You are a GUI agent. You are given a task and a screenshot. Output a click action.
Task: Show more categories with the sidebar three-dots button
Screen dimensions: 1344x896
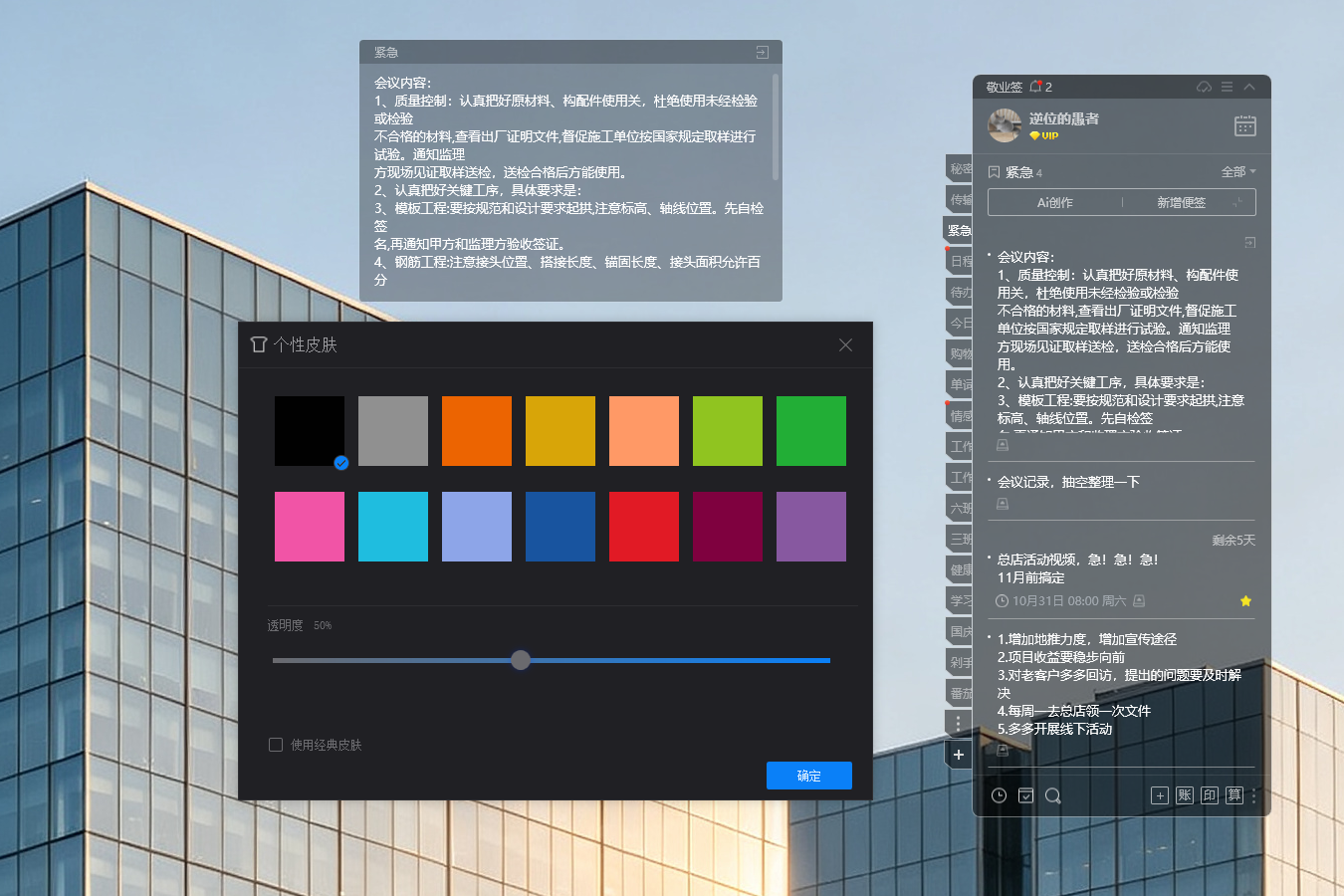(959, 723)
